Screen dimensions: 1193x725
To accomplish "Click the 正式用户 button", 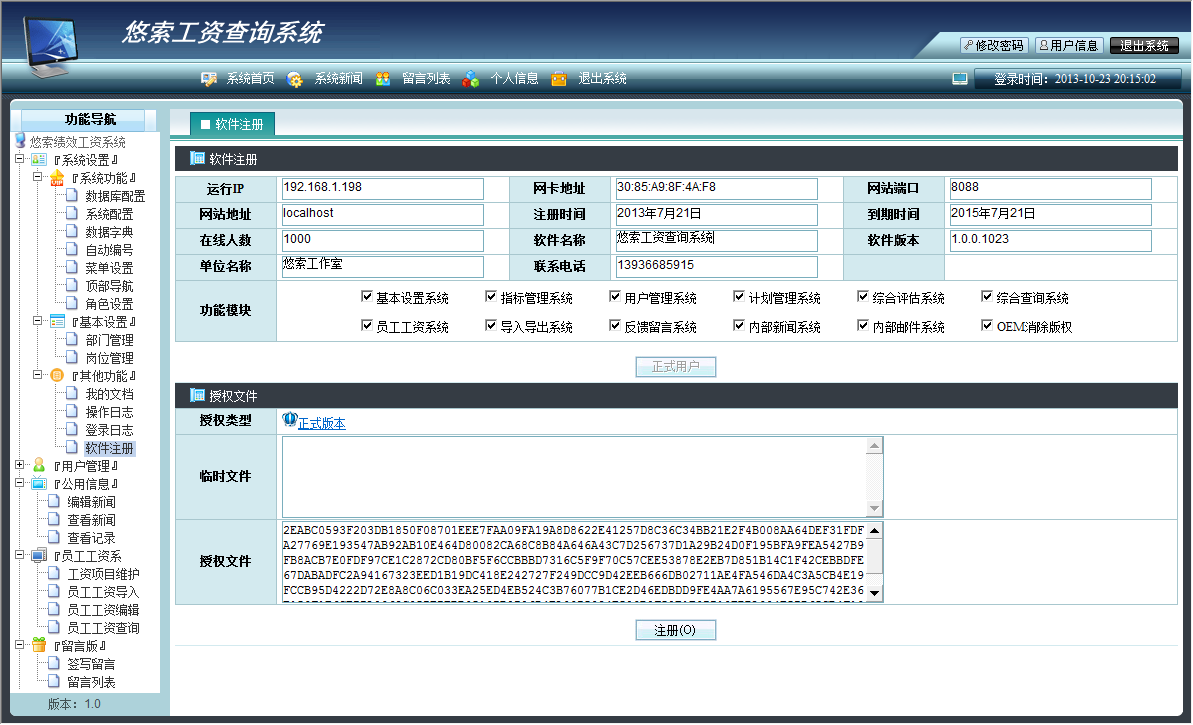I will pyautogui.click(x=676, y=367).
